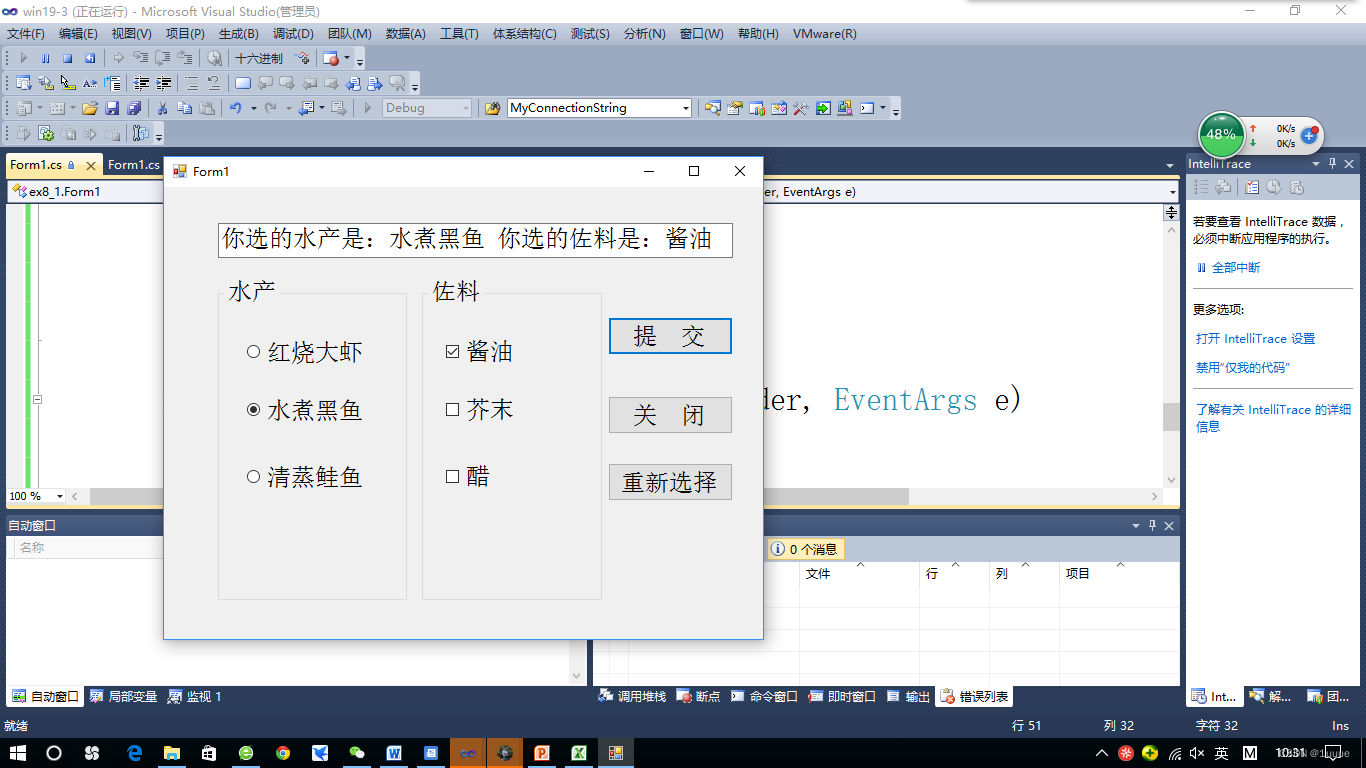Click the 重新选择 button in Form1
Viewport: 1366px width, 768px height.
670,482
